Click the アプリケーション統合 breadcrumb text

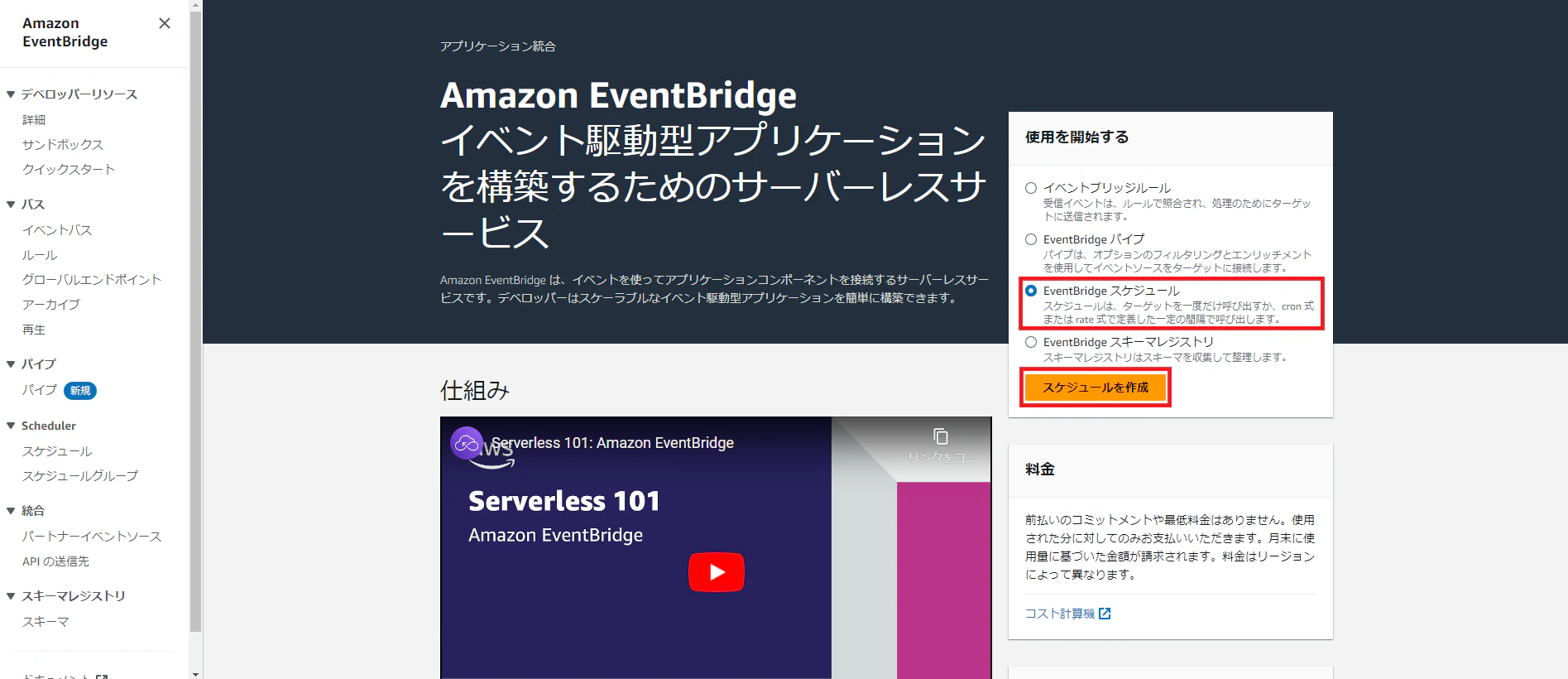[x=498, y=46]
